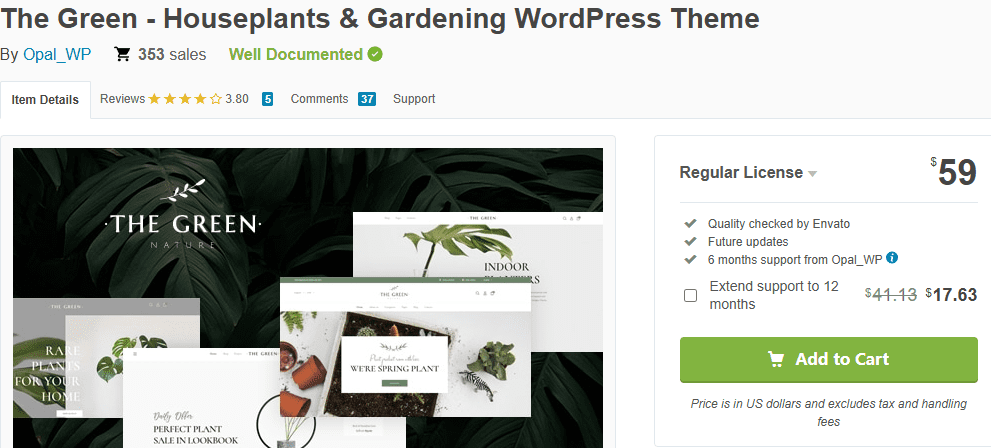The height and width of the screenshot is (448, 991).
Task: Click the 3.80 rating value
Action: coord(237,99)
